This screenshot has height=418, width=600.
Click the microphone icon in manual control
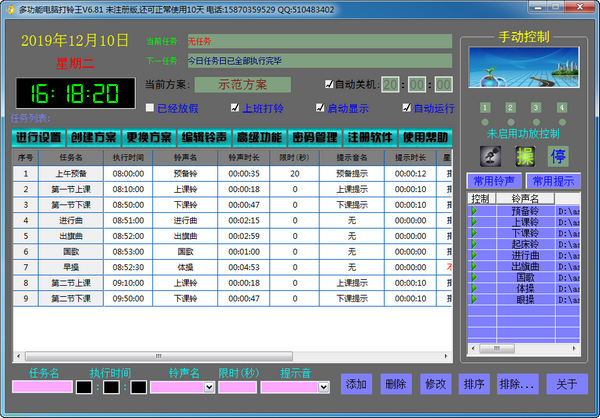point(490,155)
